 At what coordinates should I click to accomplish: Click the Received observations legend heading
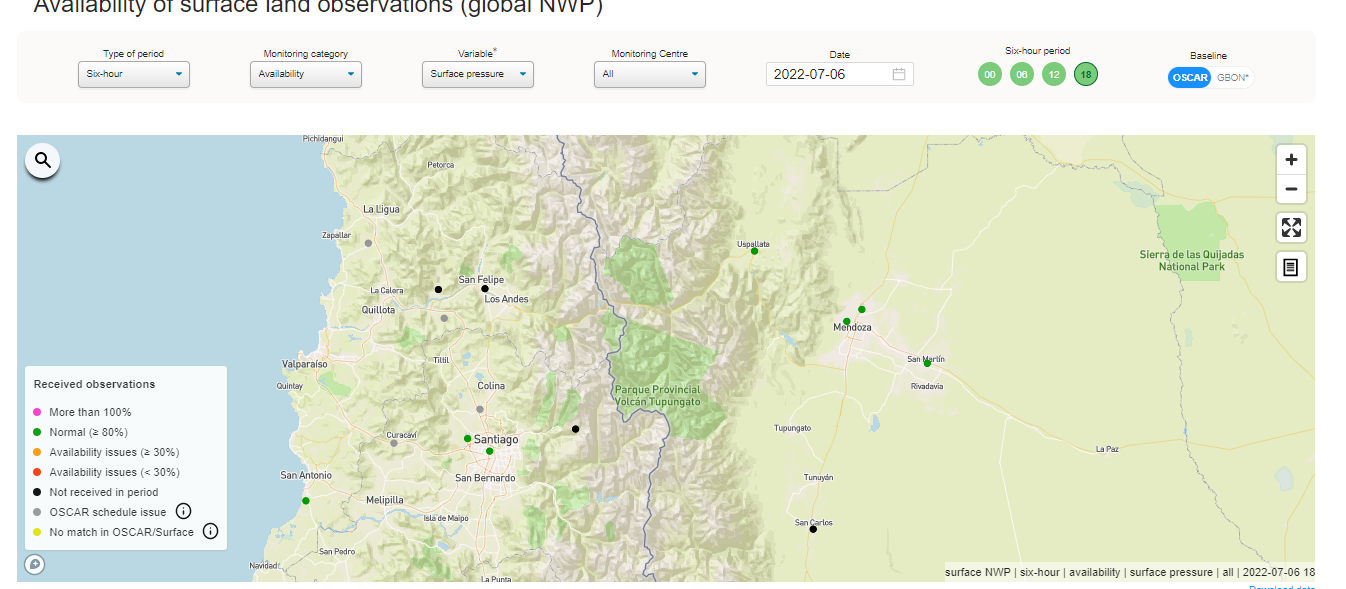pos(95,384)
